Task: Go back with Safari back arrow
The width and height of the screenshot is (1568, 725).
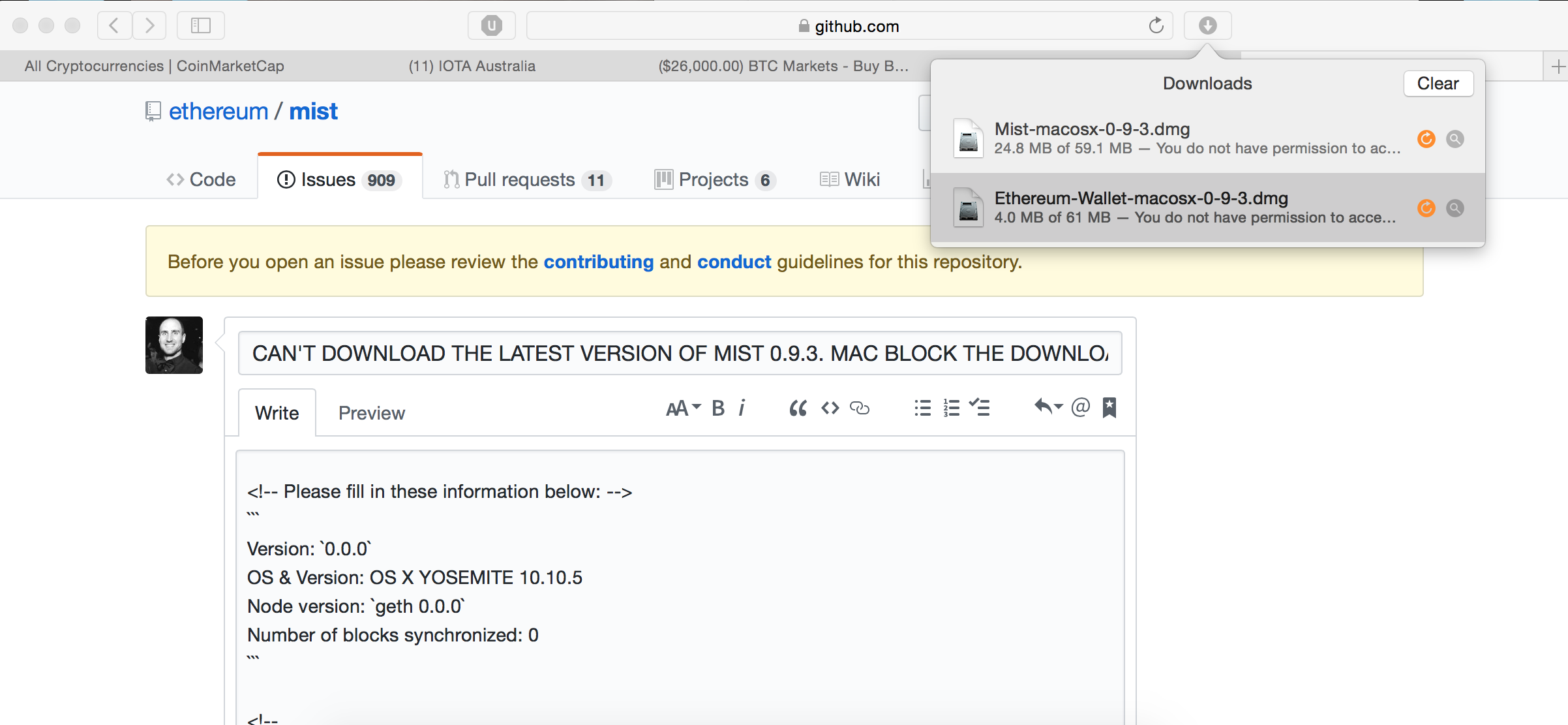Action: [114, 25]
